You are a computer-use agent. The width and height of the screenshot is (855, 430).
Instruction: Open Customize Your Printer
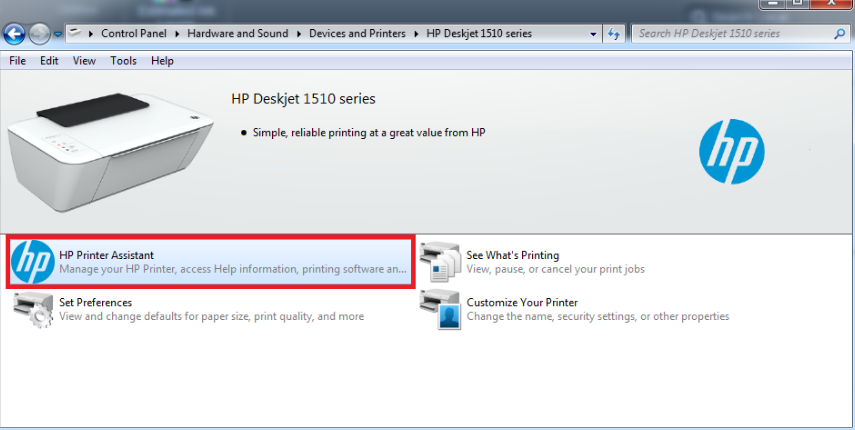522,302
